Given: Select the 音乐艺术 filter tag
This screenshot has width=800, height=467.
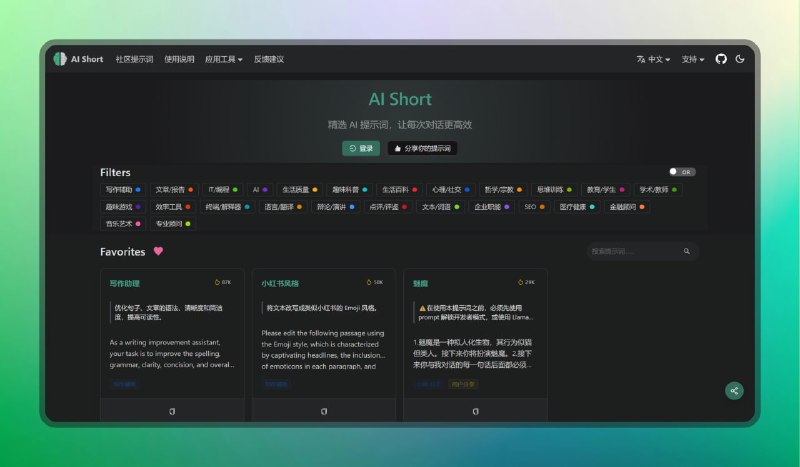Looking at the screenshot, I should click(123, 224).
